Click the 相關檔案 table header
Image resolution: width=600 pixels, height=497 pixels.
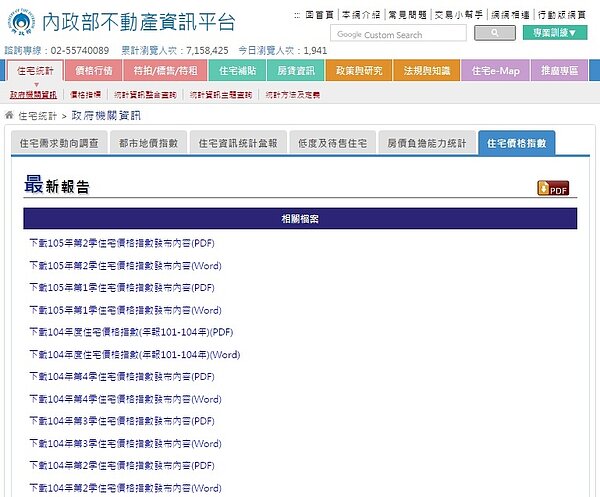click(x=300, y=218)
